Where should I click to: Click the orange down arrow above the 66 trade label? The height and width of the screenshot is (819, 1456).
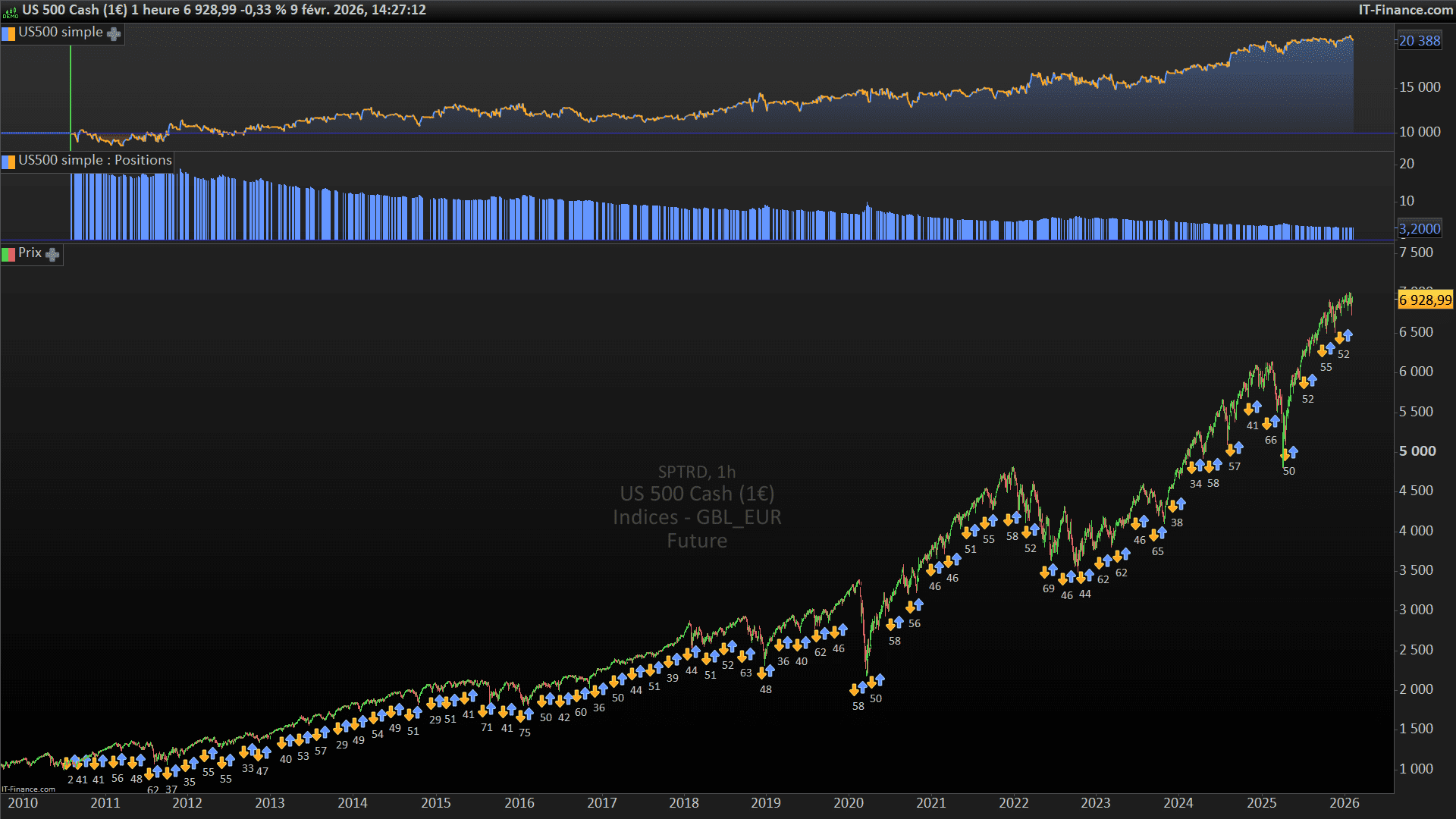pyautogui.click(x=1267, y=424)
